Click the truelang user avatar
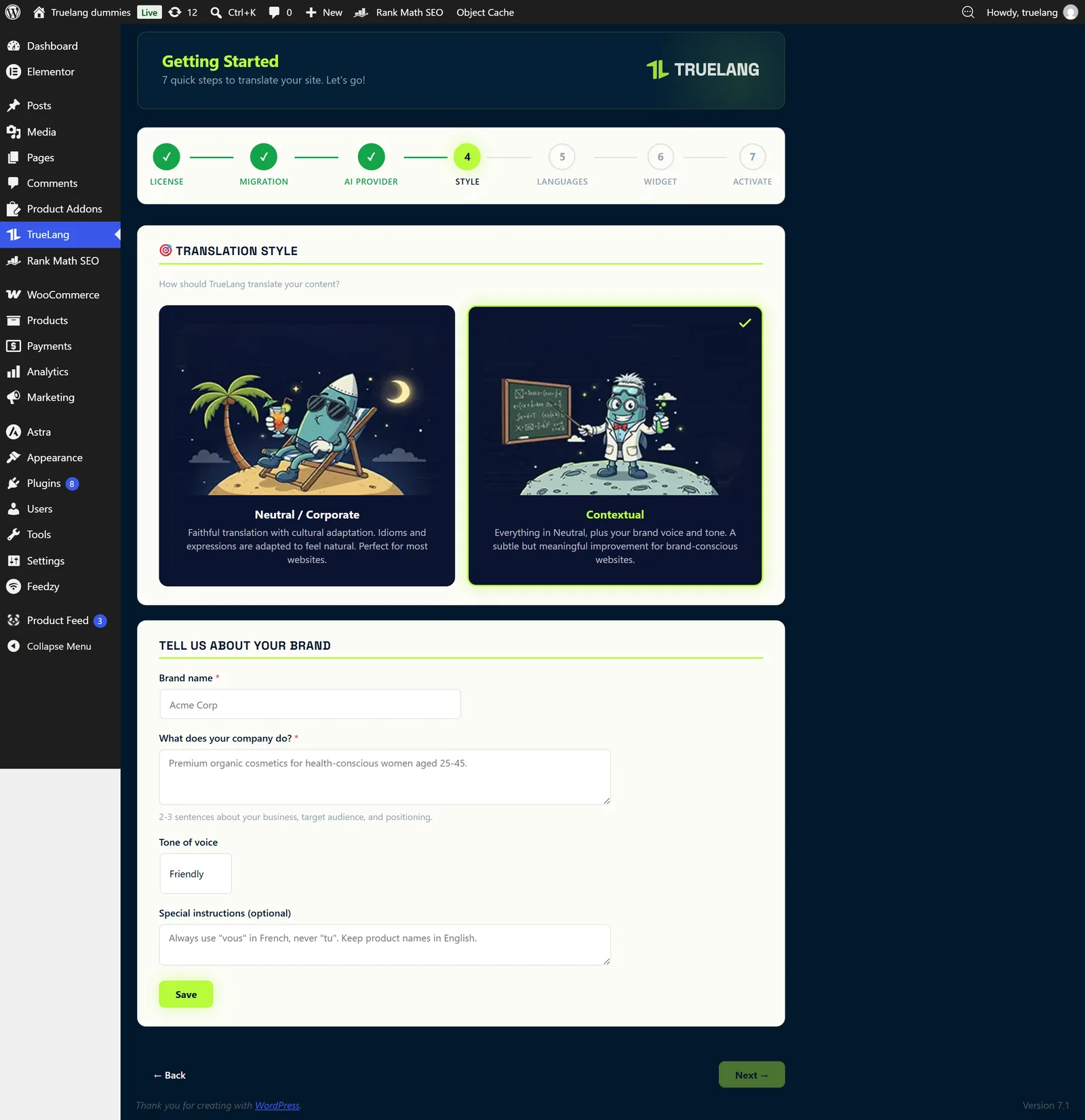 [x=1070, y=12]
